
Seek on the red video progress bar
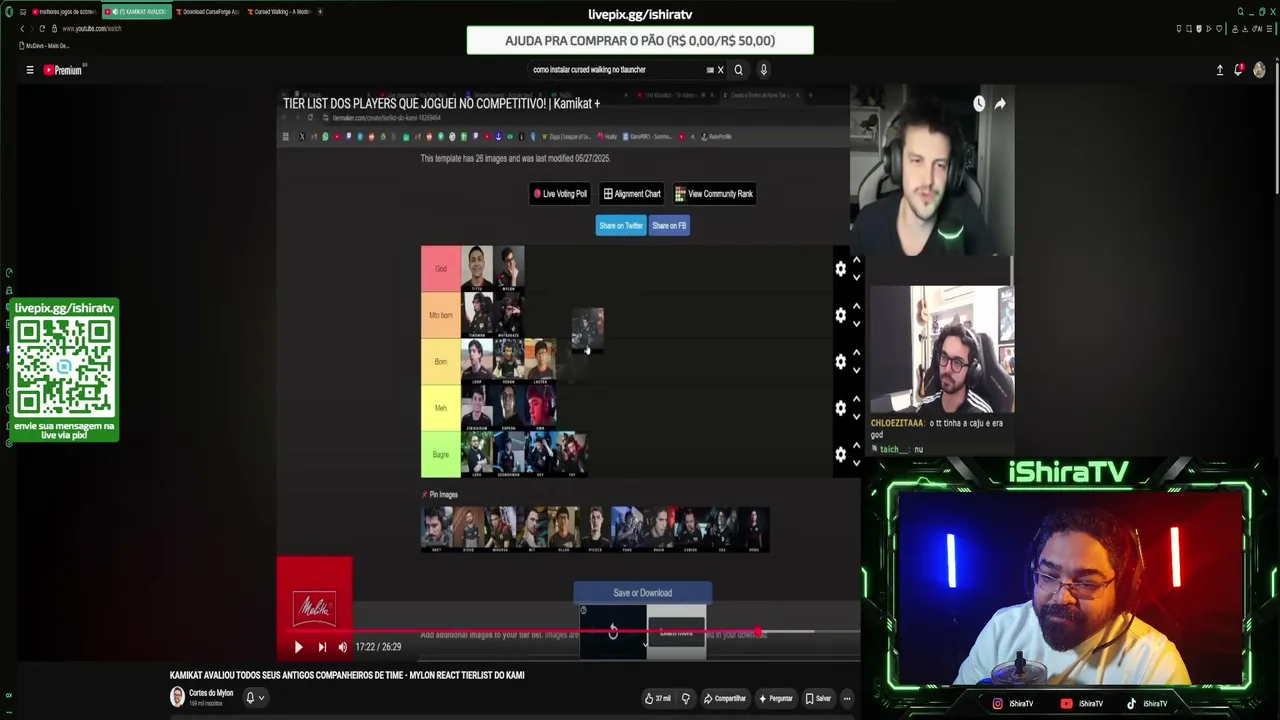pos(568,631)
